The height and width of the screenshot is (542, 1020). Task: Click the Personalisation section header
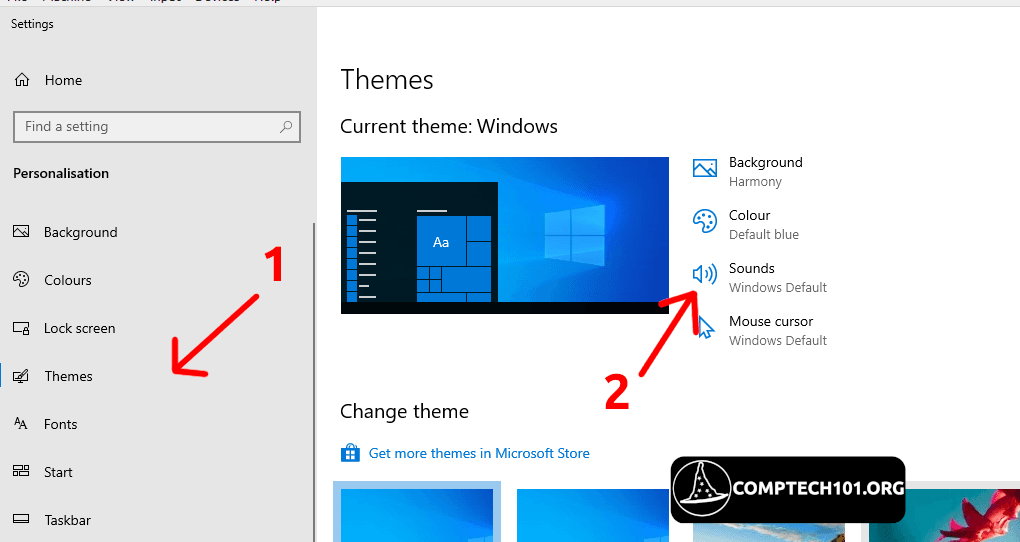coord(61,174)
